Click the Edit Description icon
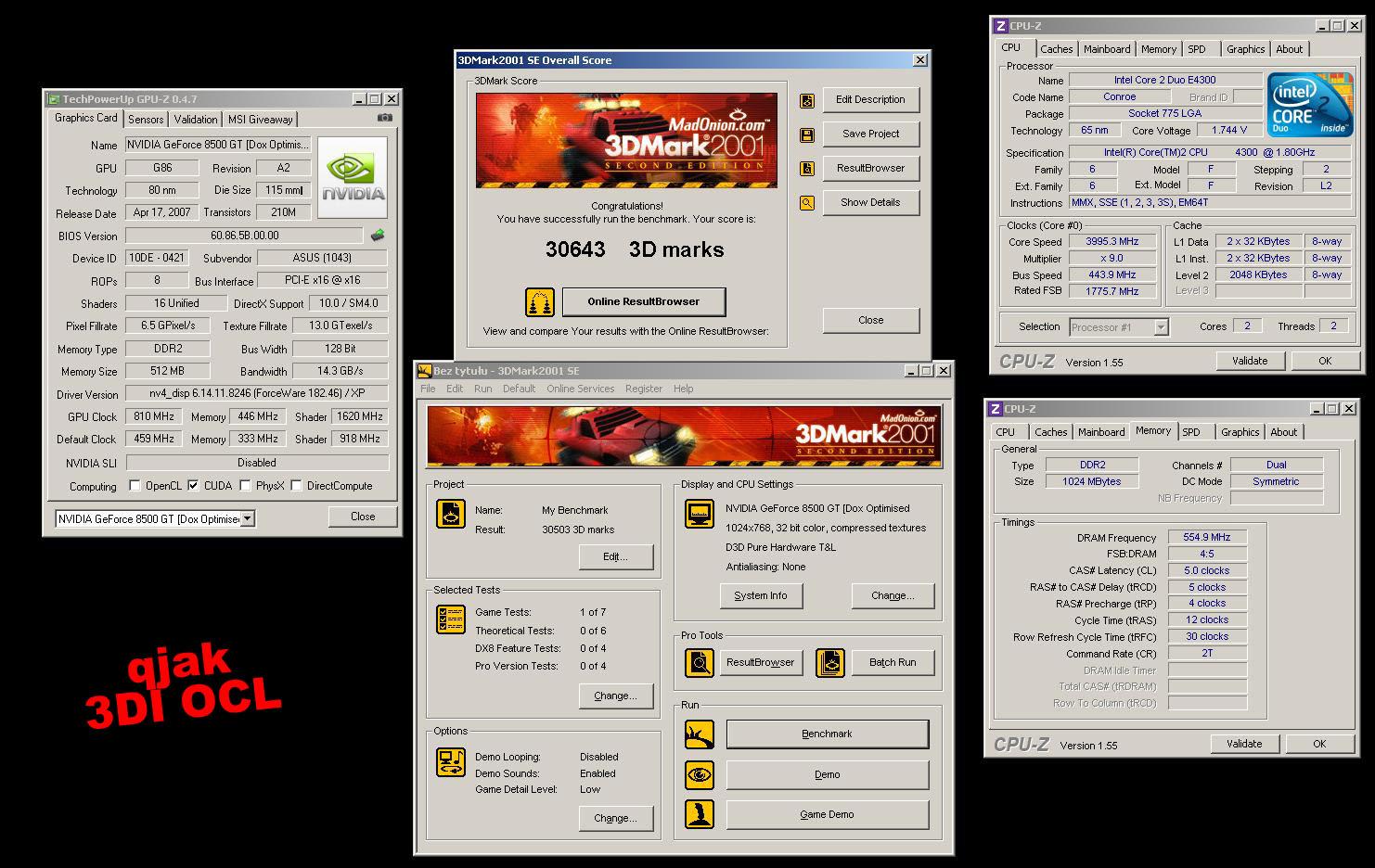 coord(807,100)
